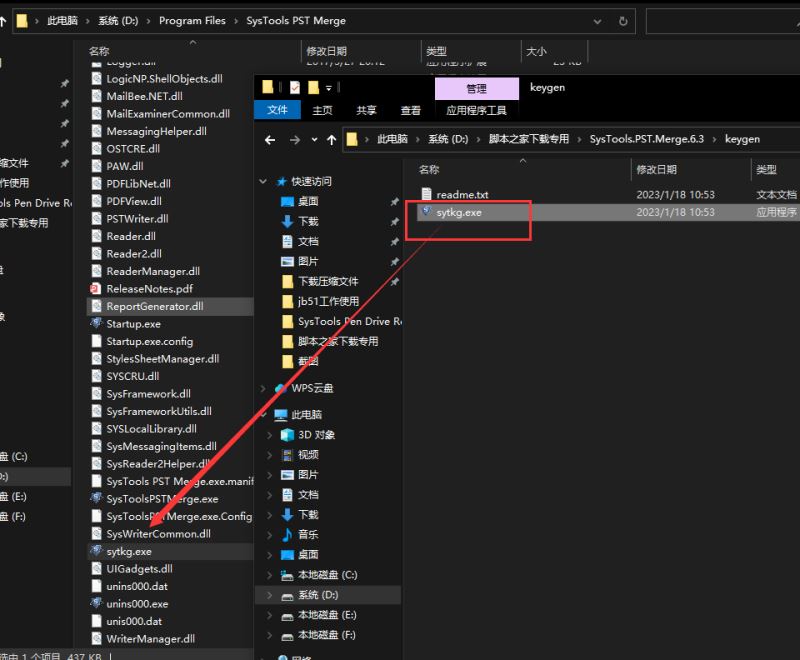Select Startup.exe.config file
The height and width of the screenshot is (660, 800).
[x=149, y=341]
